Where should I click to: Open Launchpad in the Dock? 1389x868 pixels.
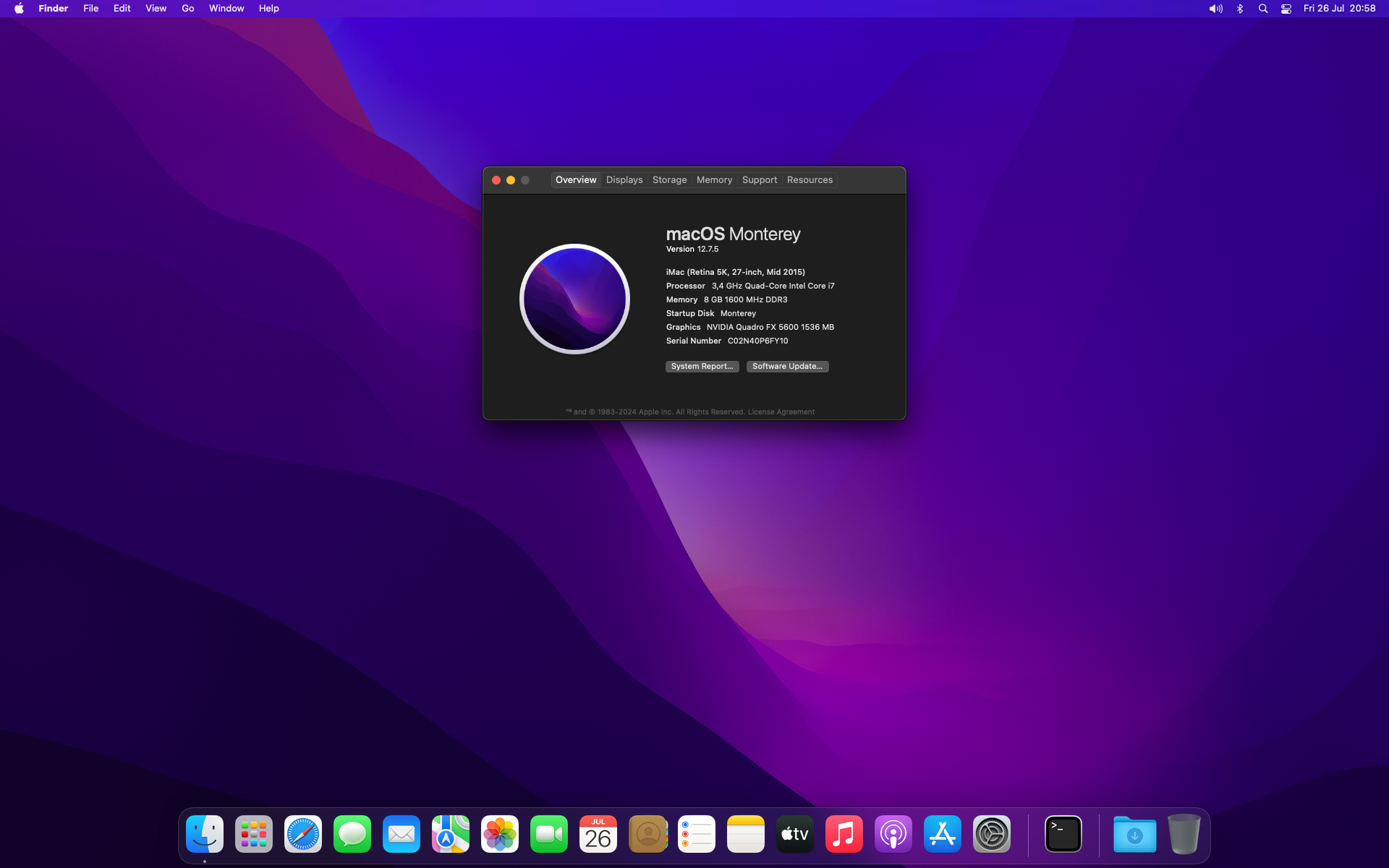[254, 835]
